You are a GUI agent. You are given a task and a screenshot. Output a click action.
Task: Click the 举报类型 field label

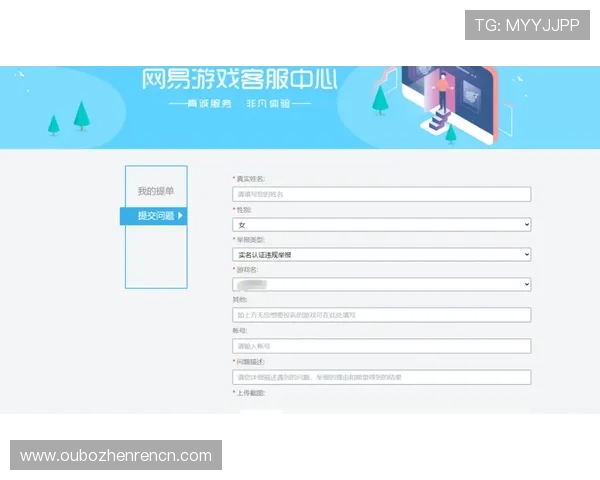[251, 240]
